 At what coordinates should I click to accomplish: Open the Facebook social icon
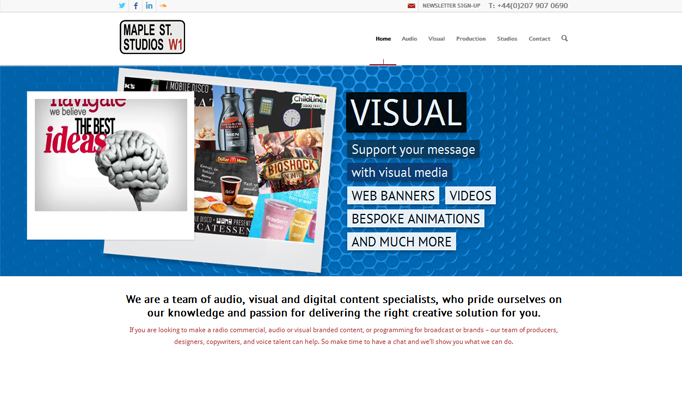point(136,6)
